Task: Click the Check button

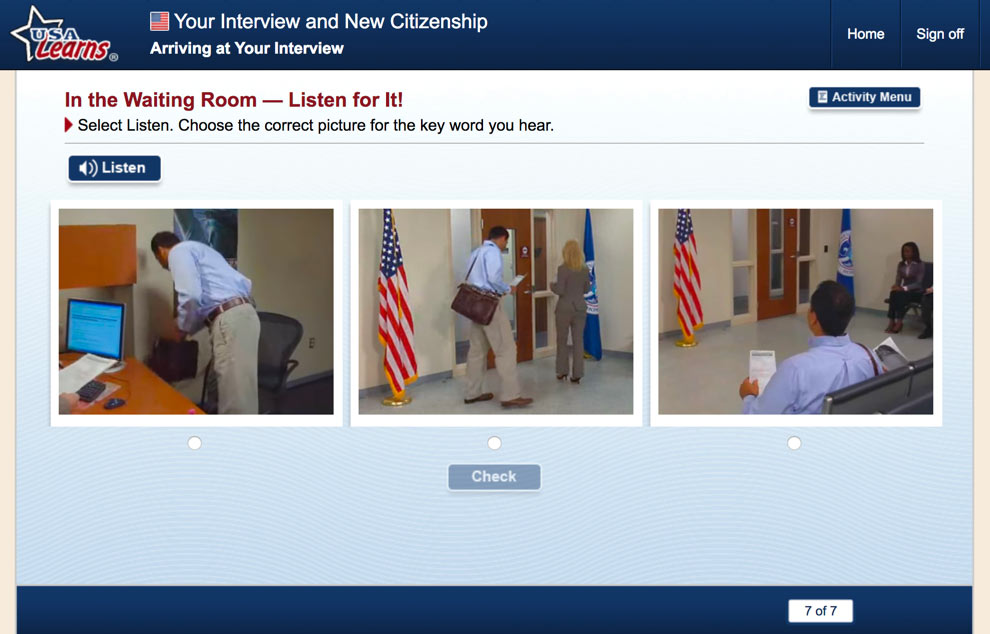Action: [x=494, y=477]
